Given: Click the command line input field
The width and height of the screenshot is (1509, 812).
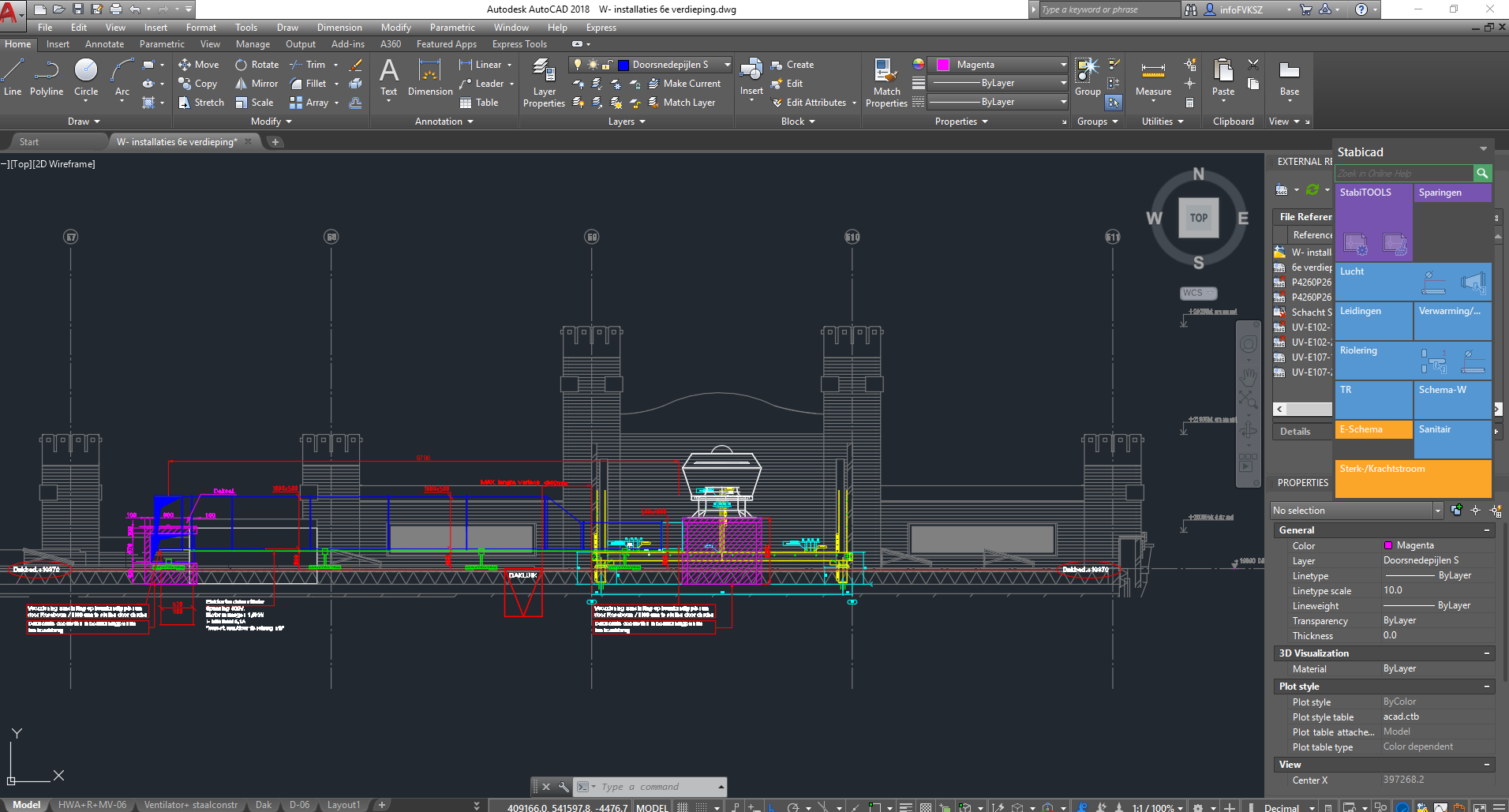Looking at the screenshot, I should [x=655, y=787].
